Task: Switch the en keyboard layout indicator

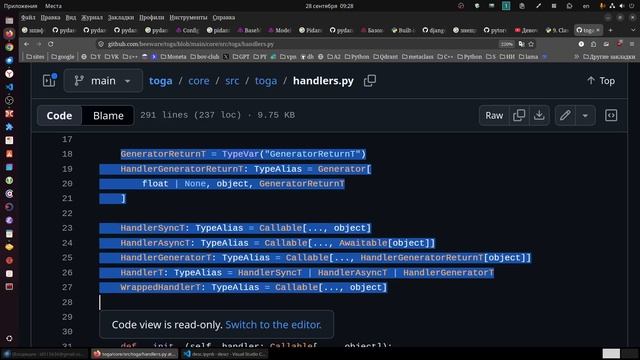Action: click(586, 6)
